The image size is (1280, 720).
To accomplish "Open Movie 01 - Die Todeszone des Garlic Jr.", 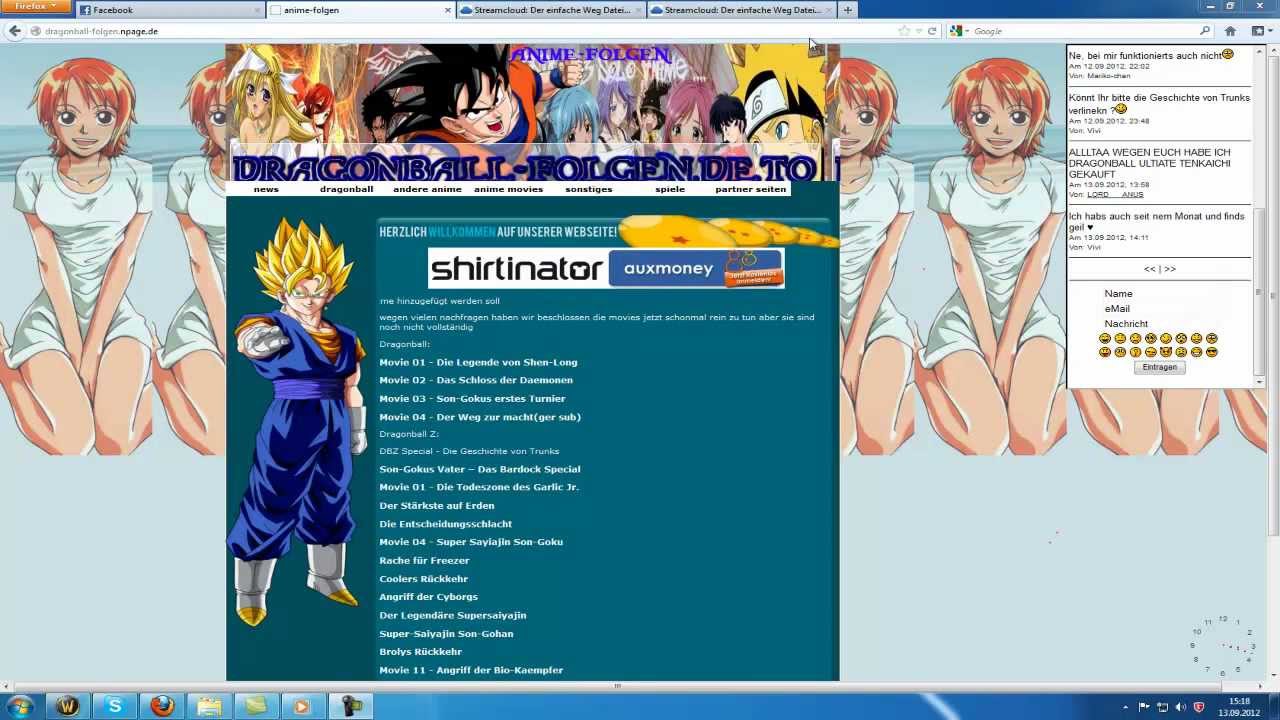I will tap(479, 487).
